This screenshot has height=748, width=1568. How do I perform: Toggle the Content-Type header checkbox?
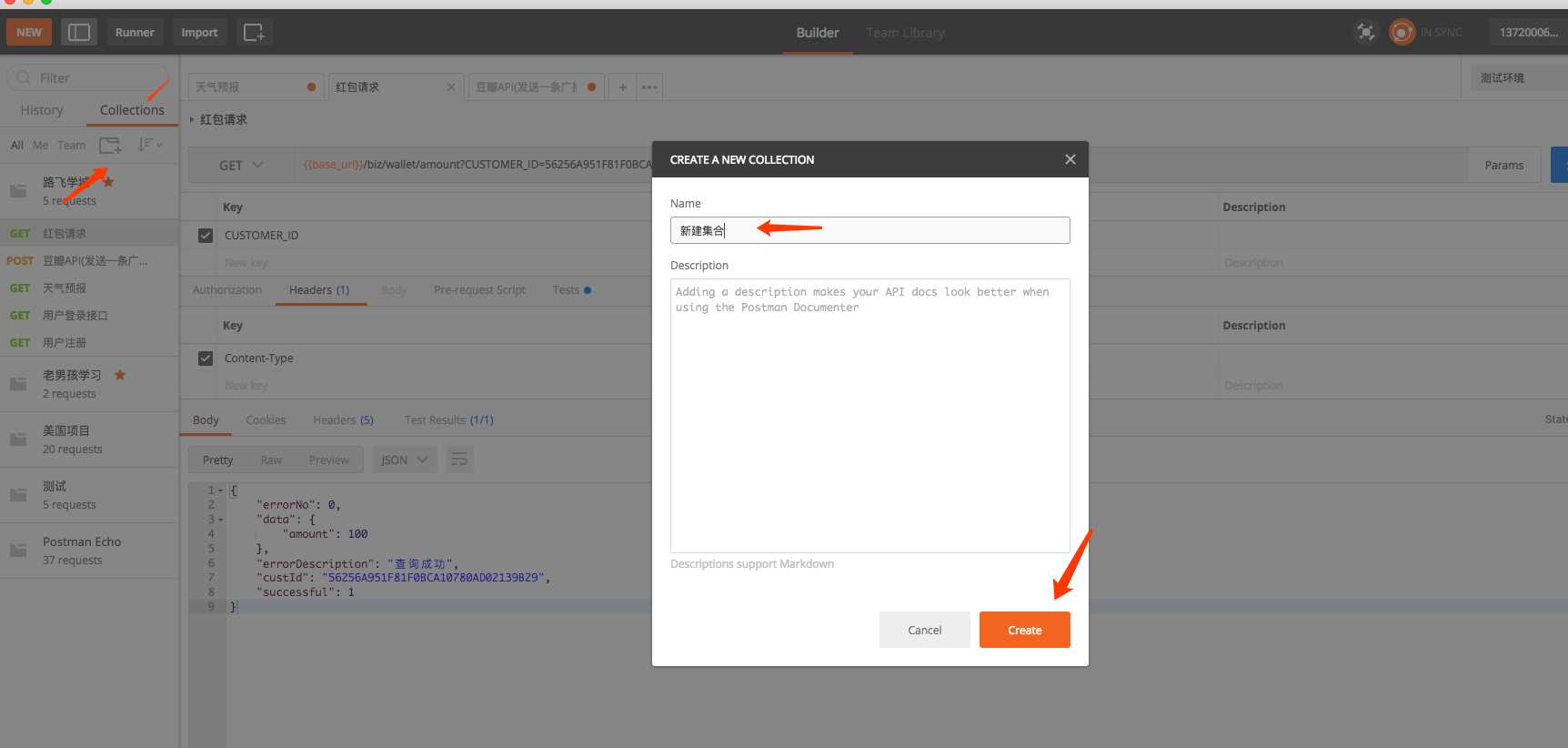point(206,358)
